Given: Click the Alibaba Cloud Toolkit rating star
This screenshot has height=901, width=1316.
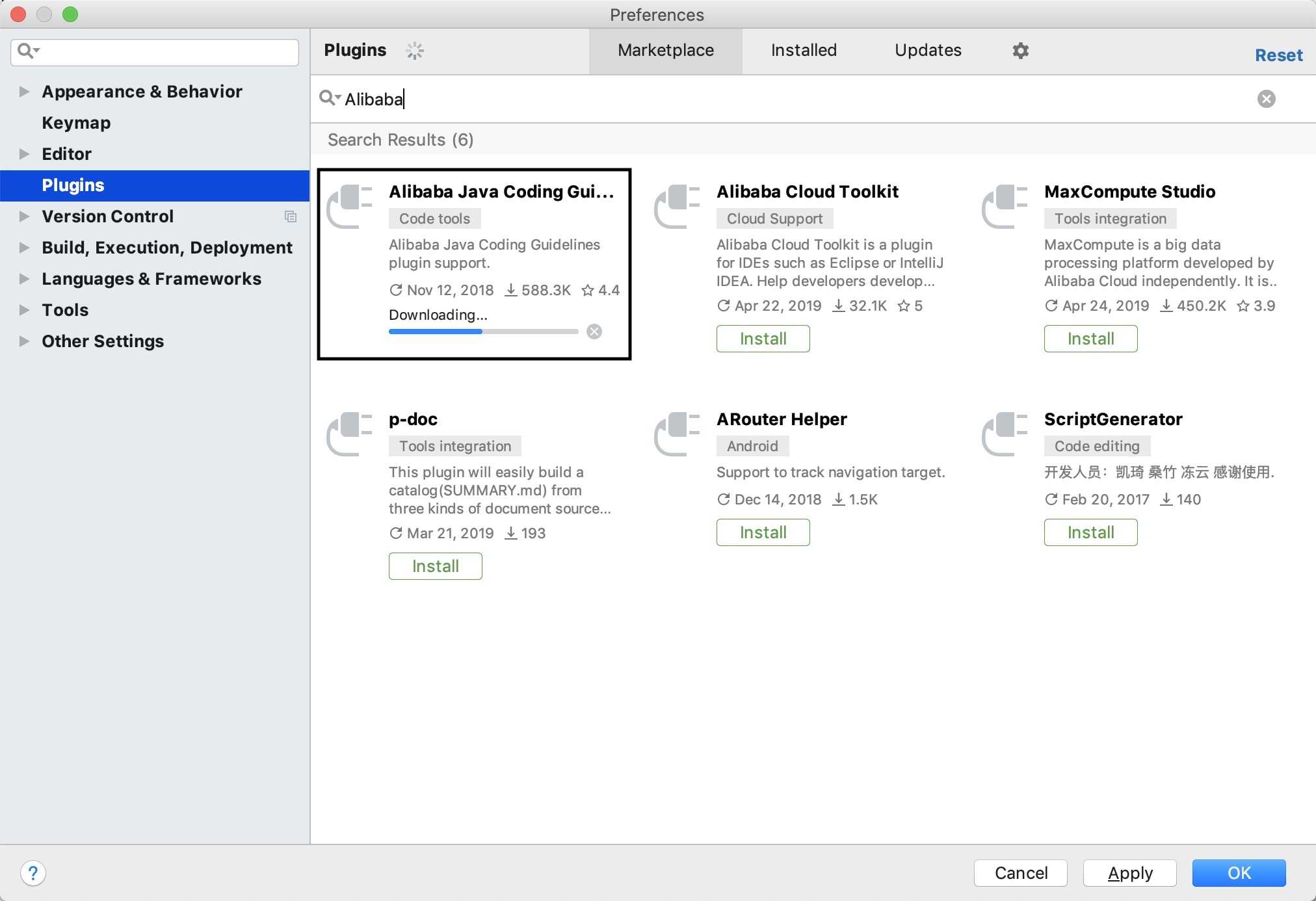Looking at the screenshot, I should click(904, 306).
